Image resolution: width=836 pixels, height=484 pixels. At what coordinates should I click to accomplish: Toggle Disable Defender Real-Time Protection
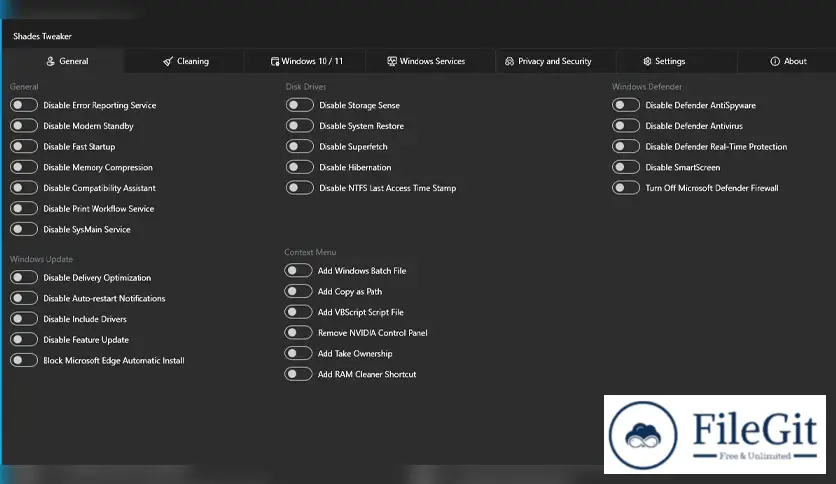(626, 147)
